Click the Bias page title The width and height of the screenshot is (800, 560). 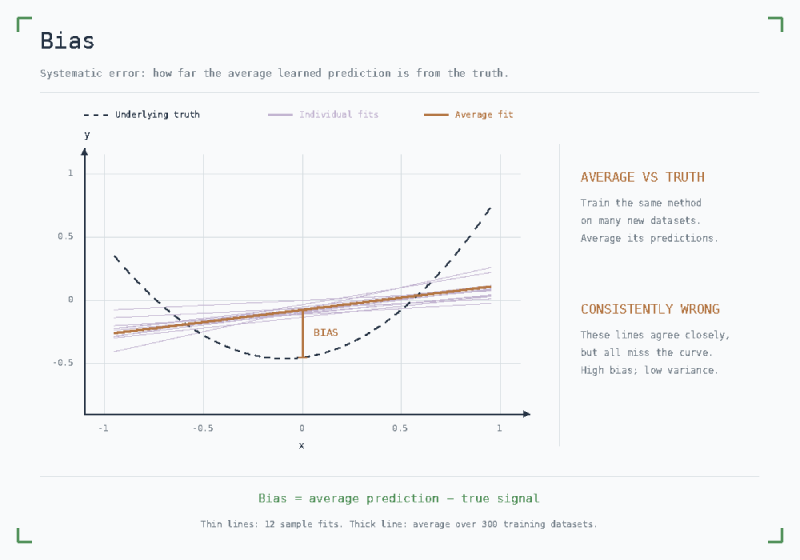67,41
